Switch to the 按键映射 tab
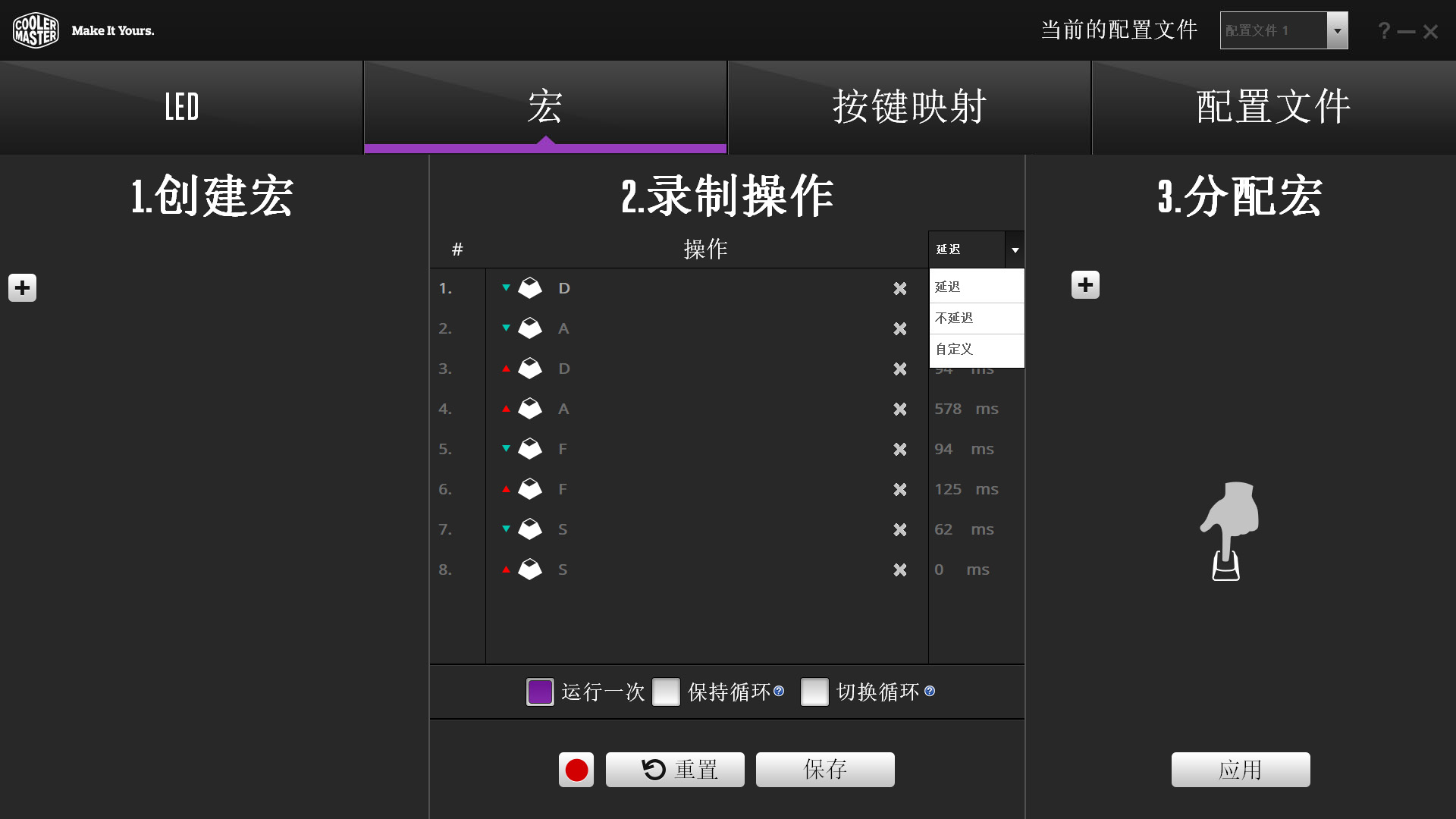The width and height of the screenshot is (1456, 819). coord(908,107)
